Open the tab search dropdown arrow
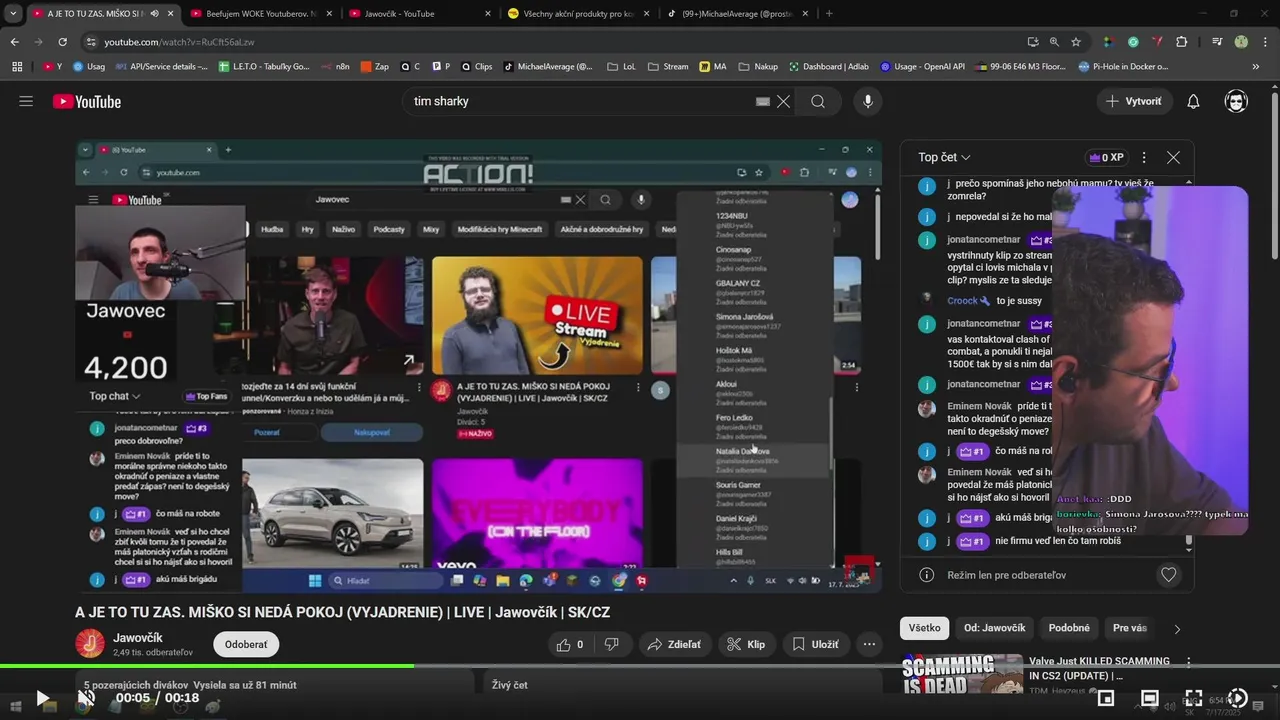 click(13, 14)
